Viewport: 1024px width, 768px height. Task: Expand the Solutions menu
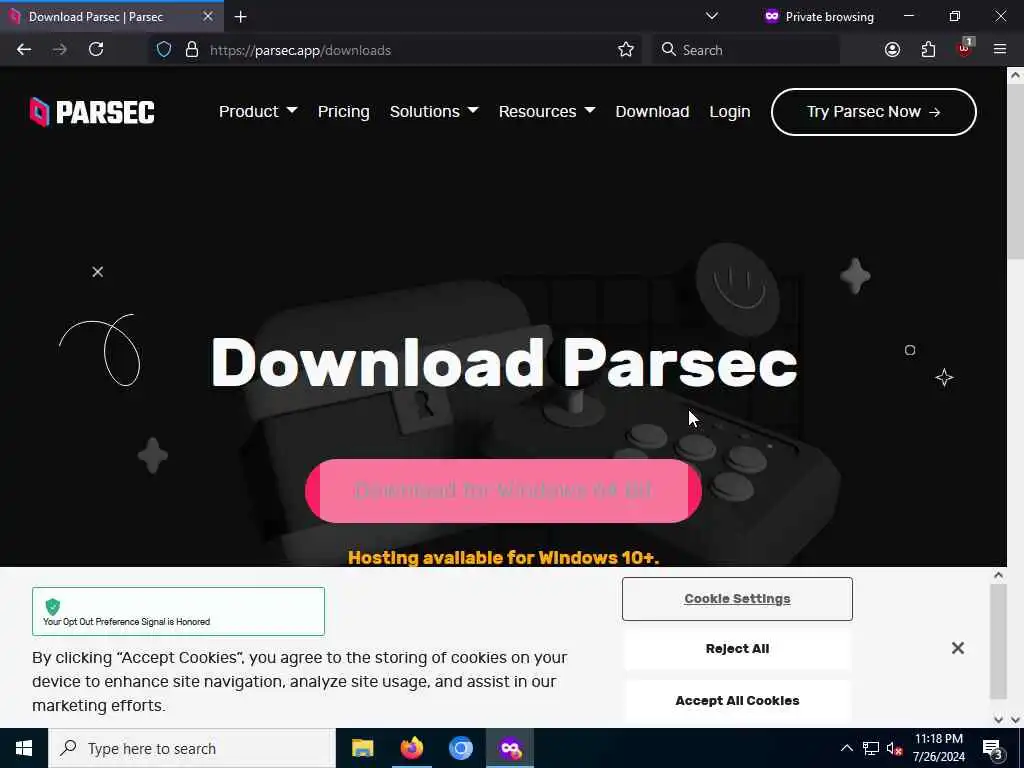434,112
